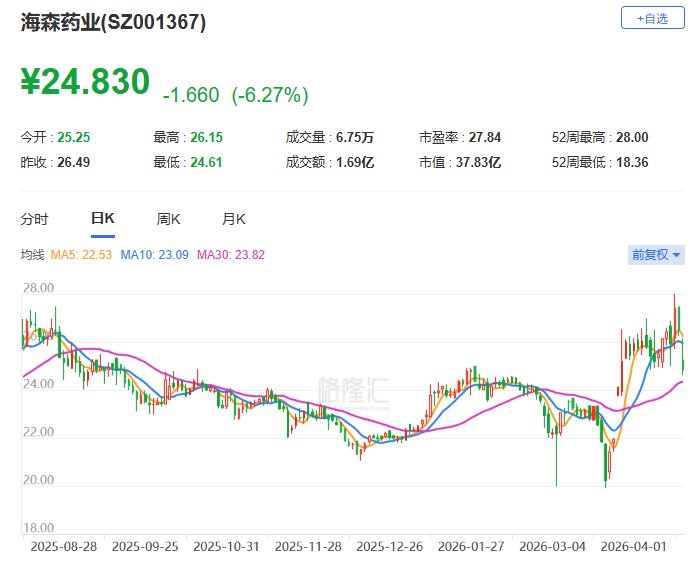Click the 2025-12-26 date axis label
Image resolution: width=693 pixels, height=561 pixels.
(389, 547)
